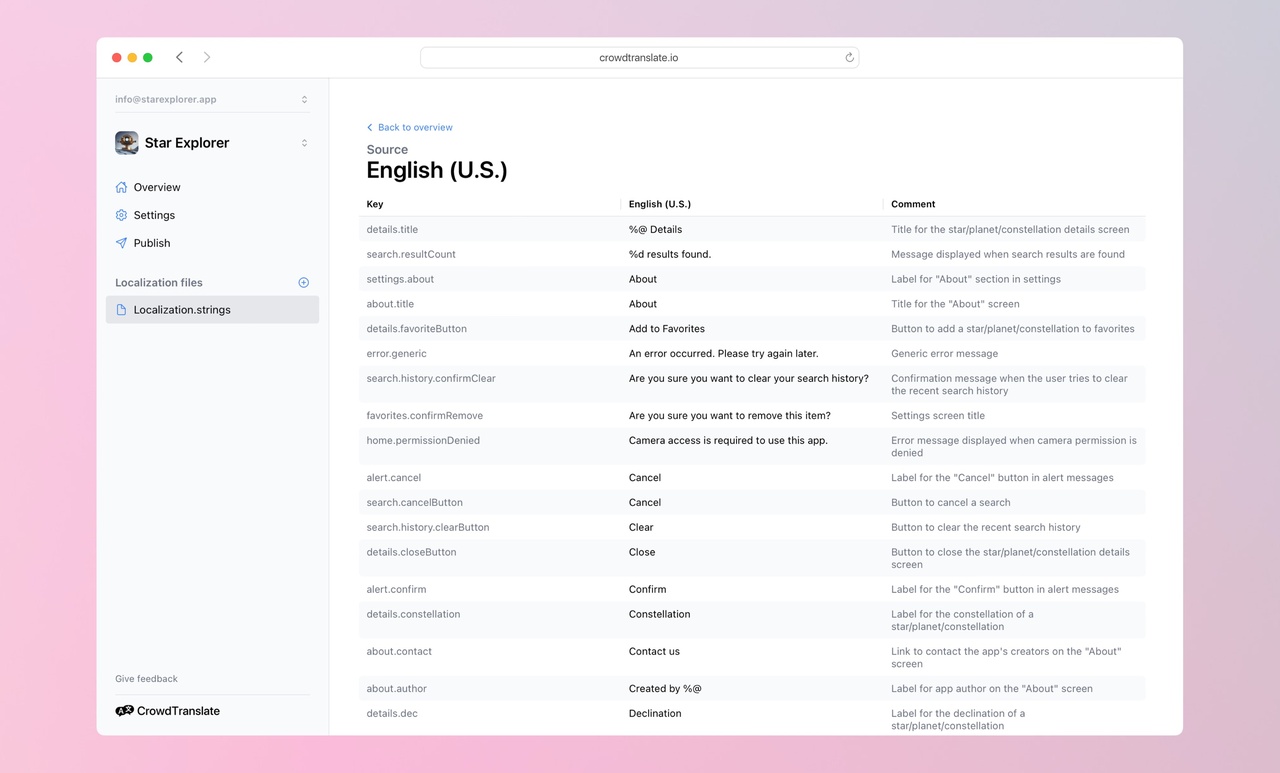Open the info@starexplorer.app account selector

(x=210, y=99)
